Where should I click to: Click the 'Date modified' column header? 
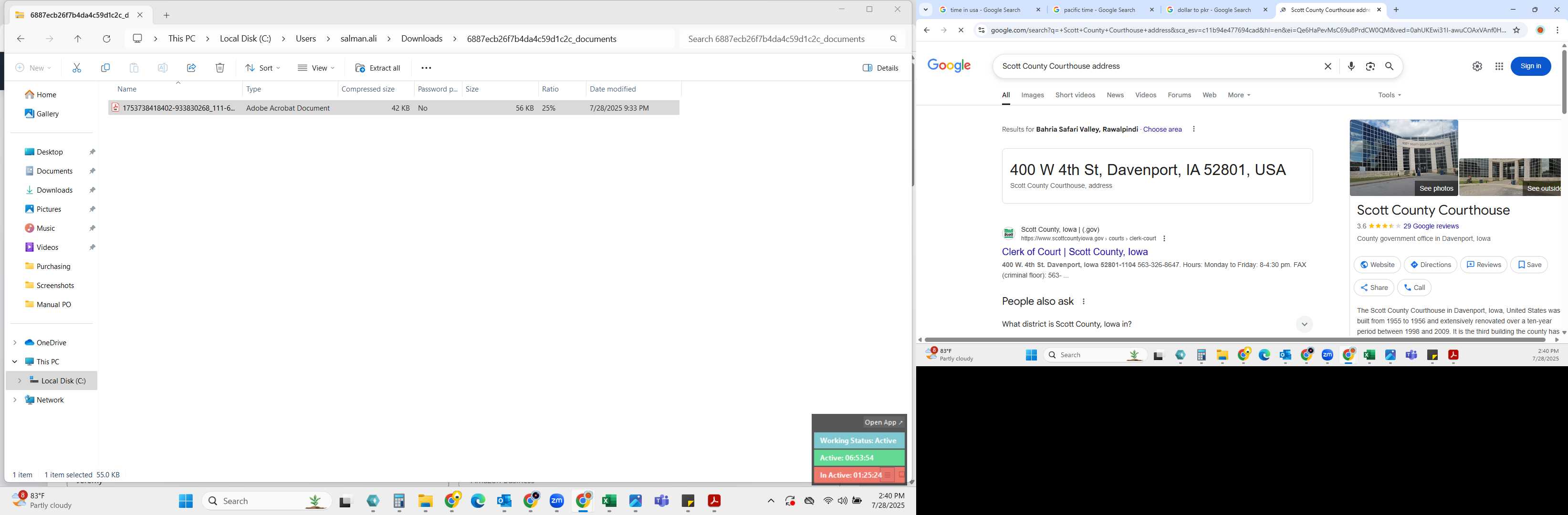click(x=633, y=89)
